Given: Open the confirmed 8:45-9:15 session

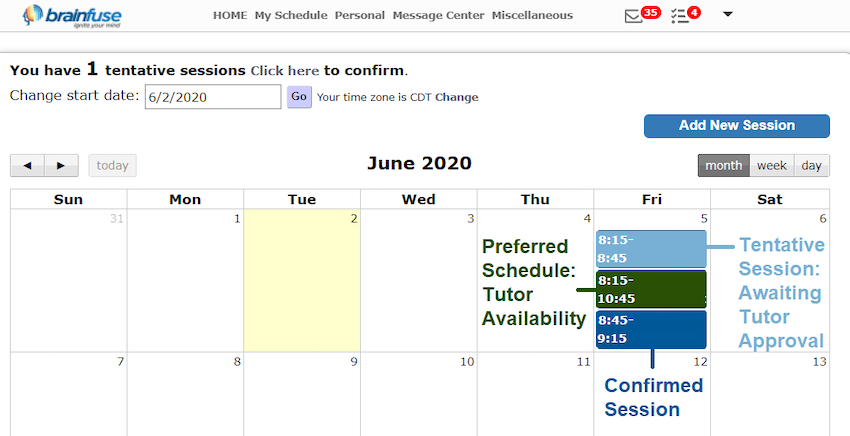Looking at the screenshot, I should [651, 329].
